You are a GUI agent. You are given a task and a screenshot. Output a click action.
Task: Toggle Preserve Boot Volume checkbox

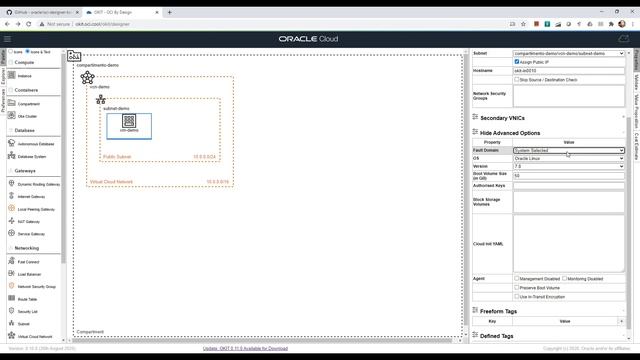[517, 287]
